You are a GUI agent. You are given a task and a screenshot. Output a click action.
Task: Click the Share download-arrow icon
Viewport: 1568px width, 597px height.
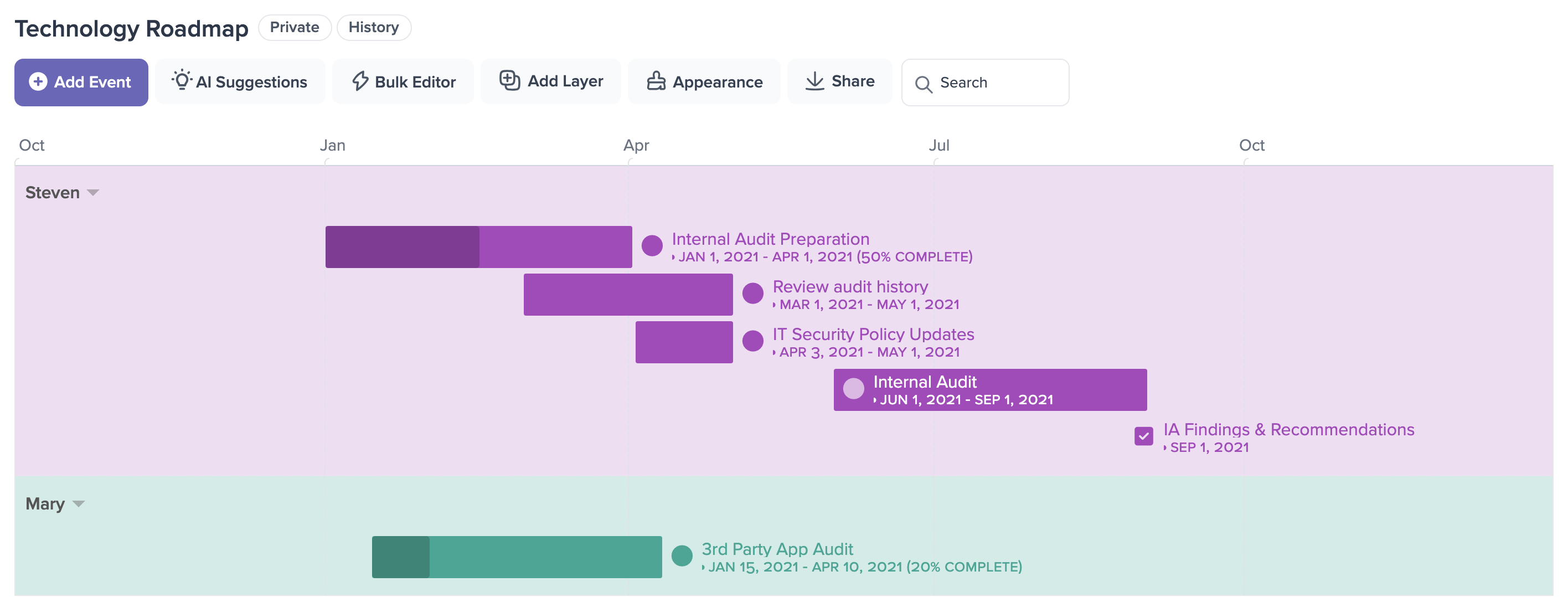814,81
